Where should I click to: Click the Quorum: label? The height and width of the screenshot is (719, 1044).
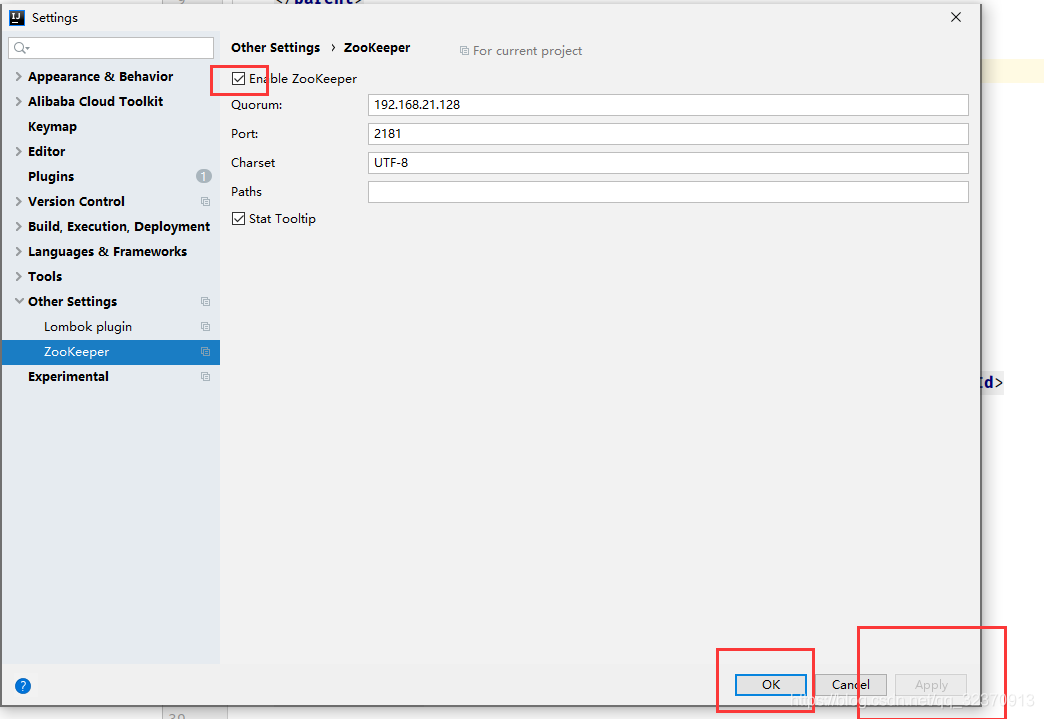[256, 105]
